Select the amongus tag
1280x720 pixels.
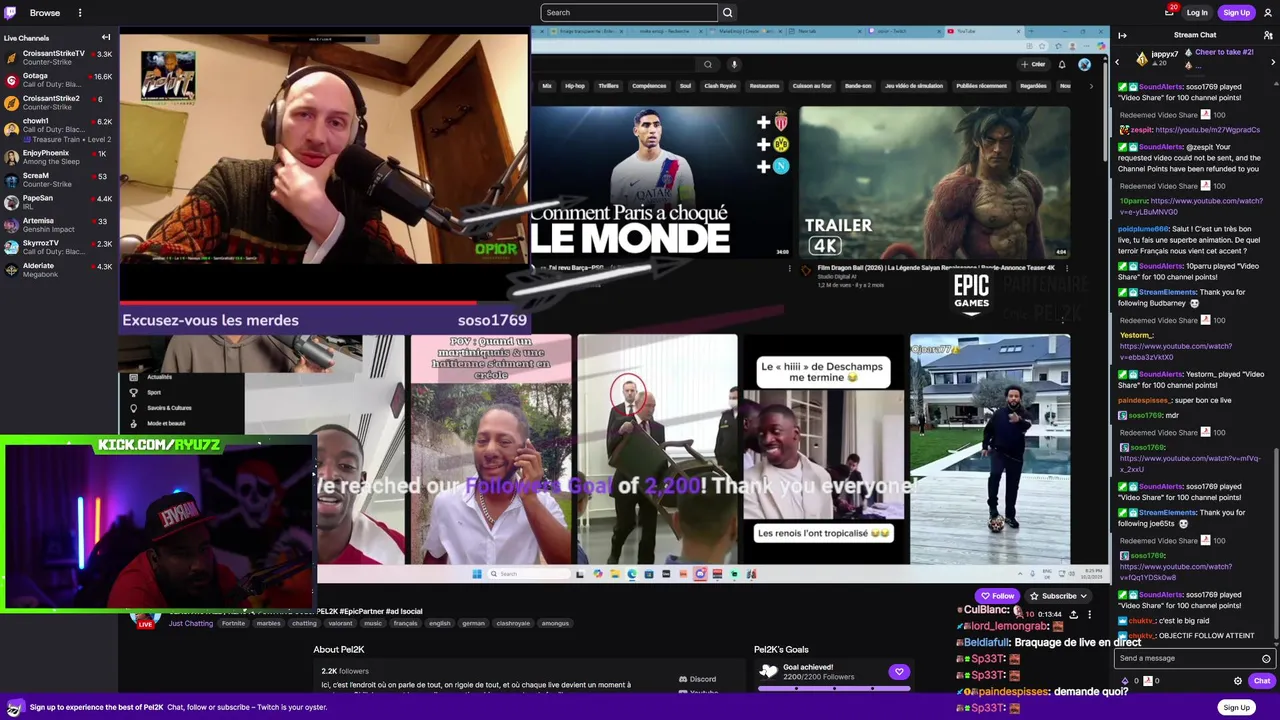(555, 623)
